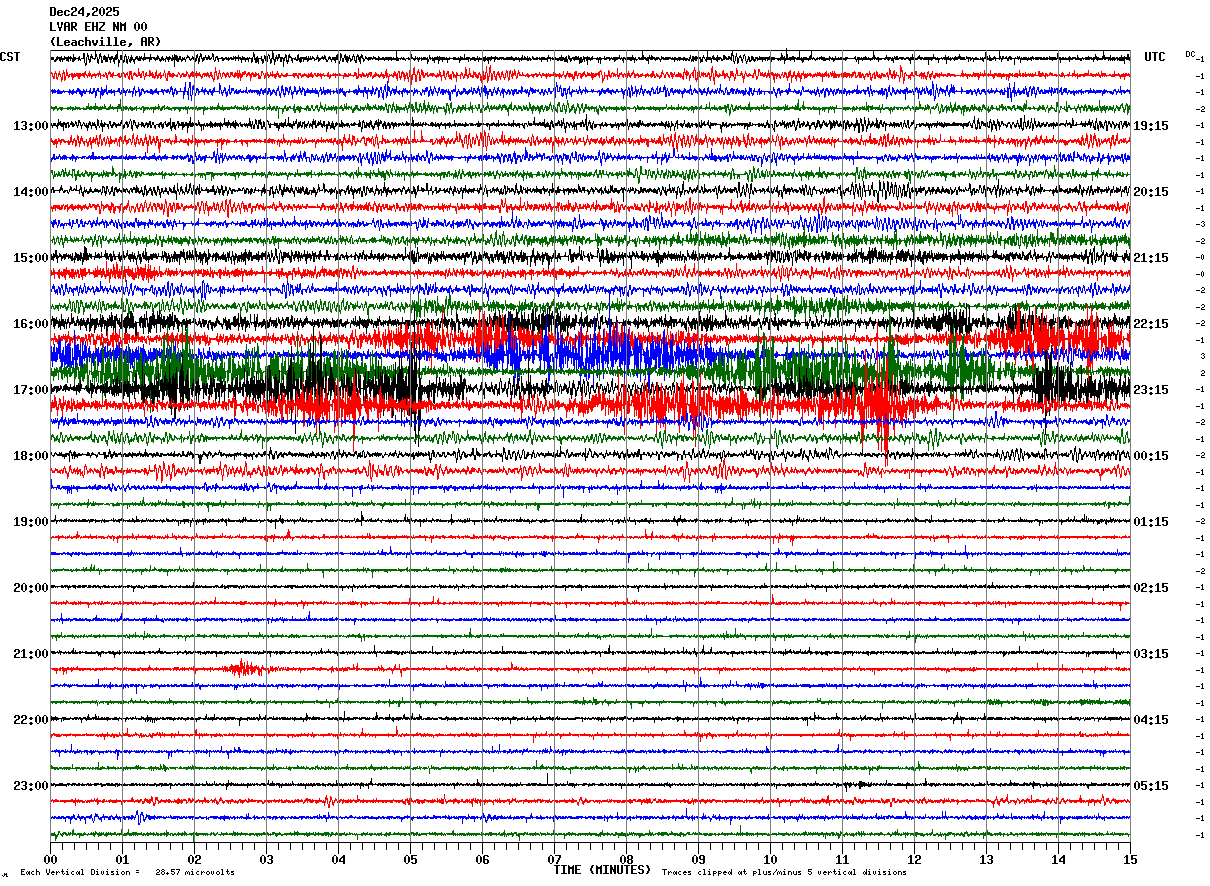
Task: Click minute 11 on the time axis
Action: pos(842,859)
